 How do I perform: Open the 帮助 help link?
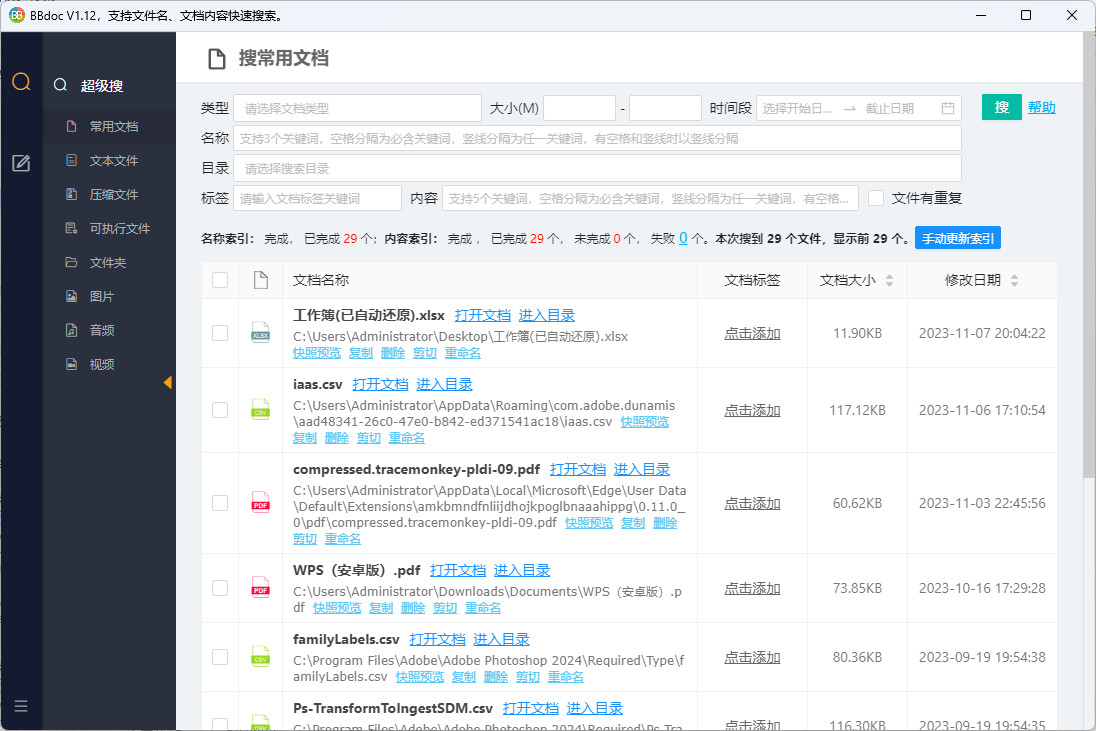tap(1041, 107)
